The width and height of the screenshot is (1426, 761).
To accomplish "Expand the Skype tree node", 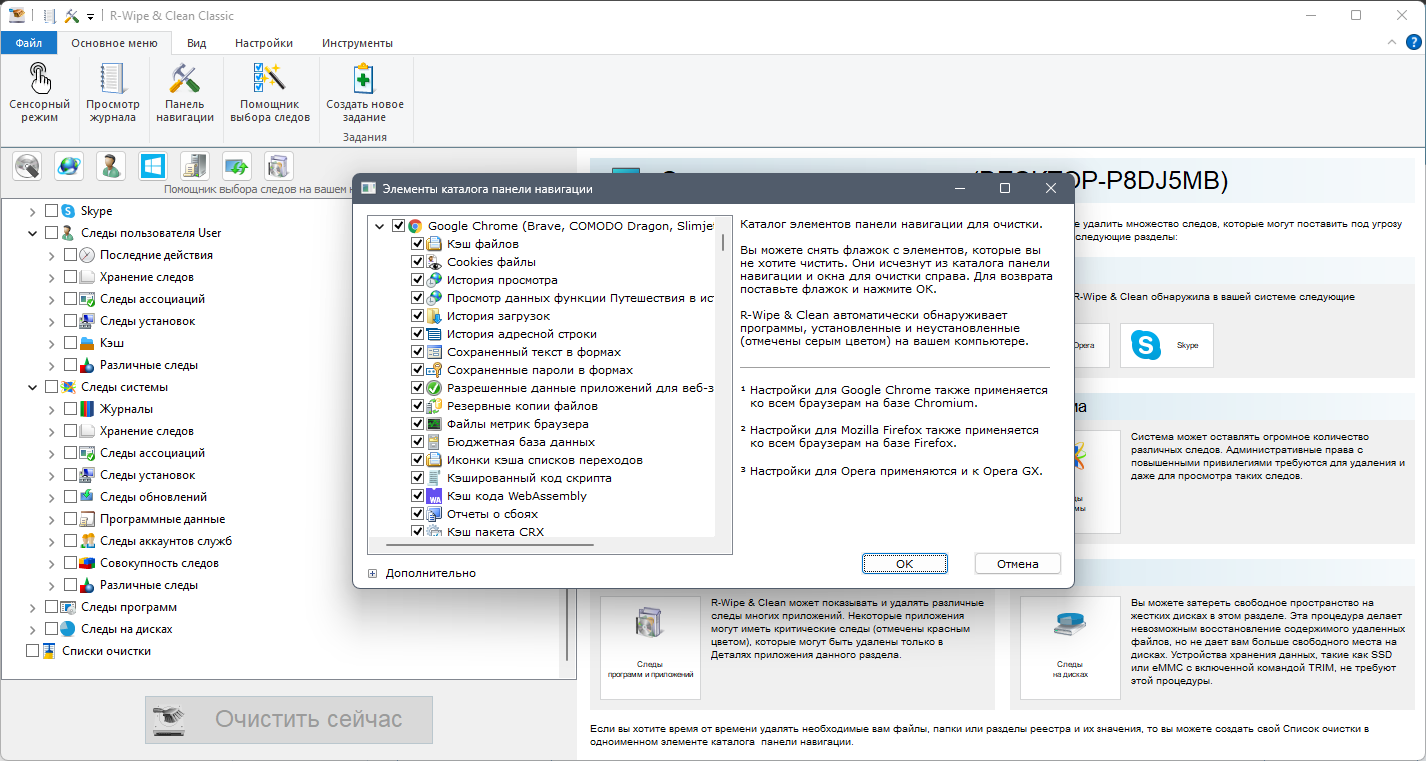I will (32, 211).
